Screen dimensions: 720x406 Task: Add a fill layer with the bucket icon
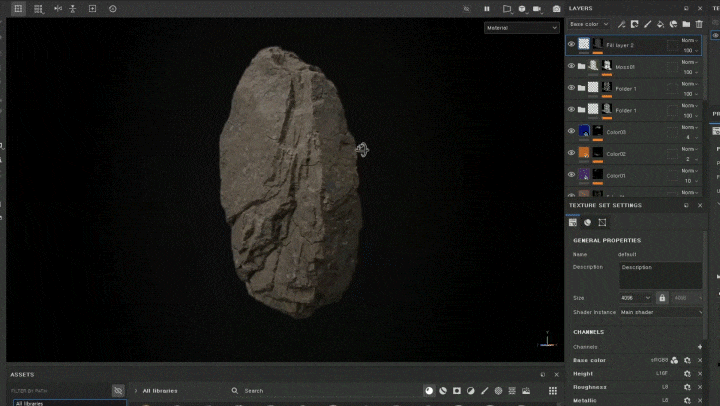click(660, 24)
